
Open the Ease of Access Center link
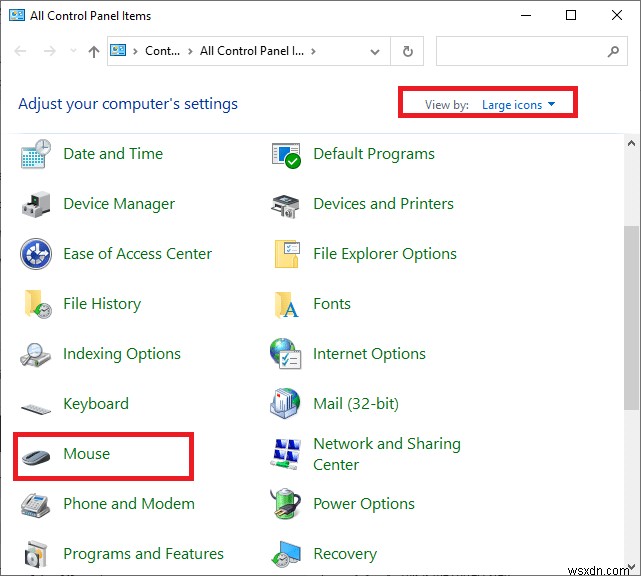pos(138,254)
